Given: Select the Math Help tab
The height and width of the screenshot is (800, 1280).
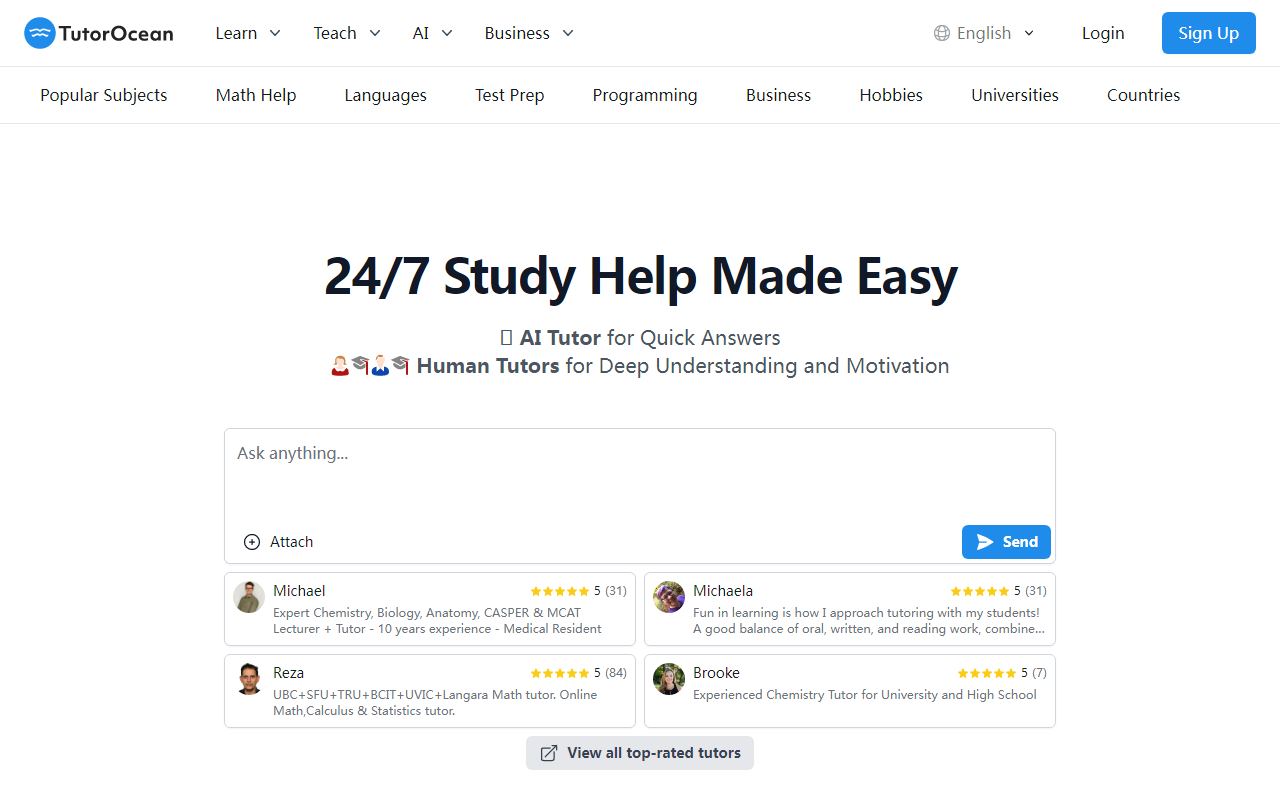Looking at the screenshot, I should [256, 95].
